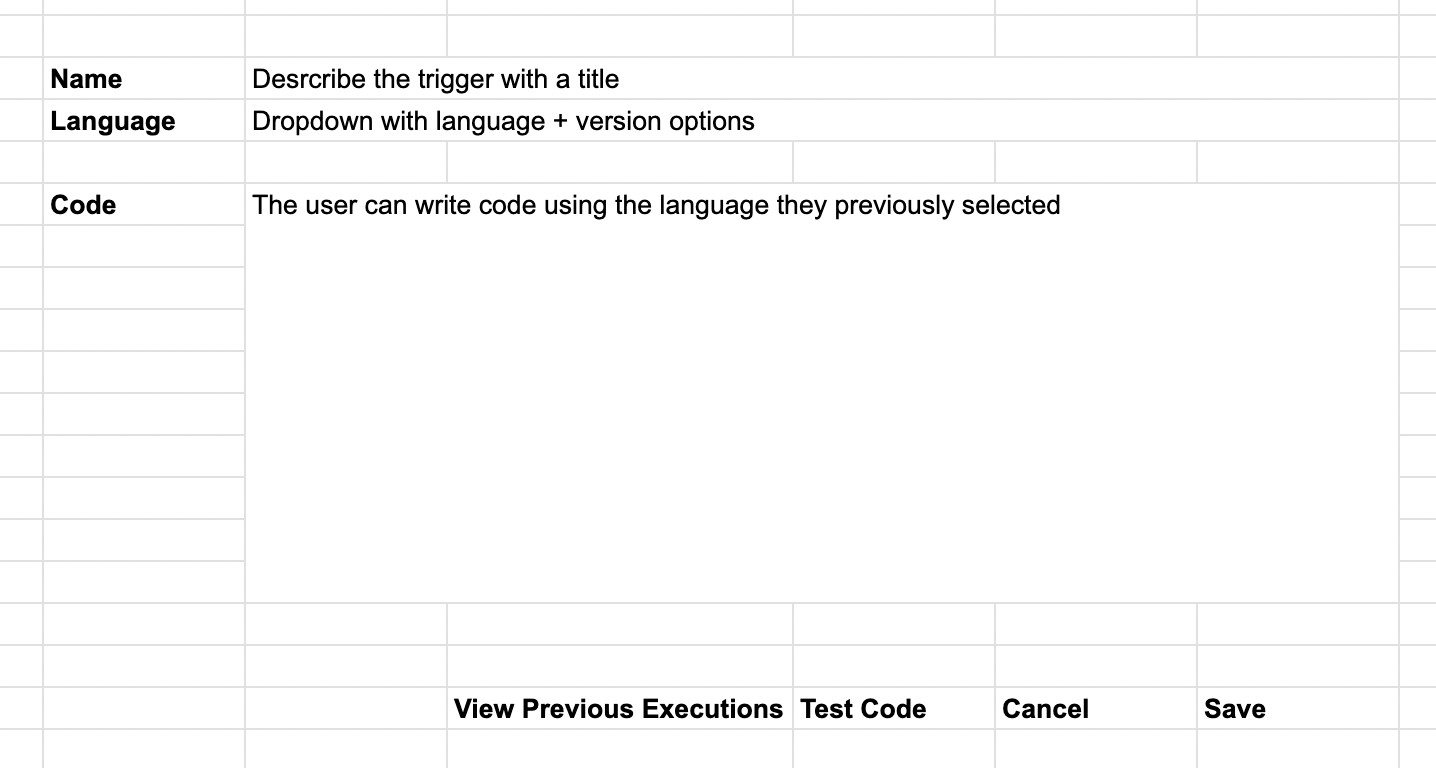Select the bold Code label cell

coord(144,204)
